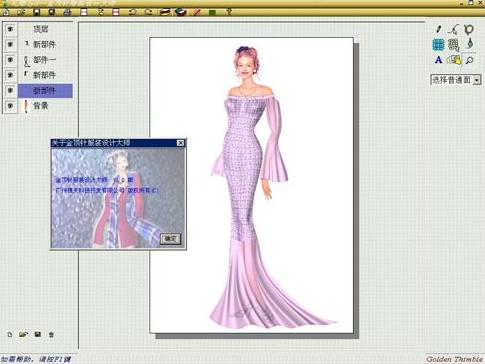Select the highlighted 新部件 layer row
The height and width of the screenshot is (364, 485).
pos(45,90)
